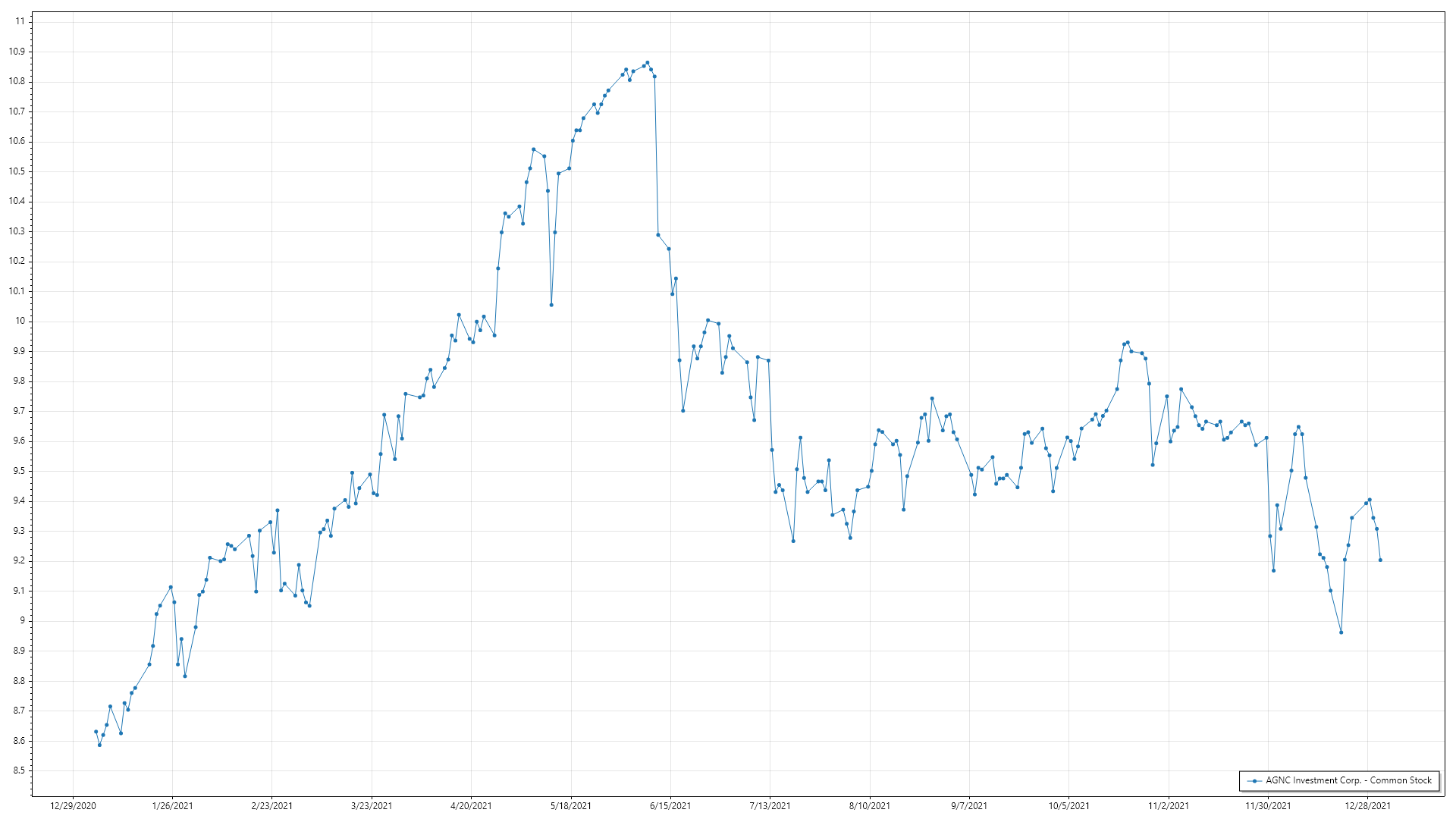Click the AGNC Investment Corp. legend label

1348,780
